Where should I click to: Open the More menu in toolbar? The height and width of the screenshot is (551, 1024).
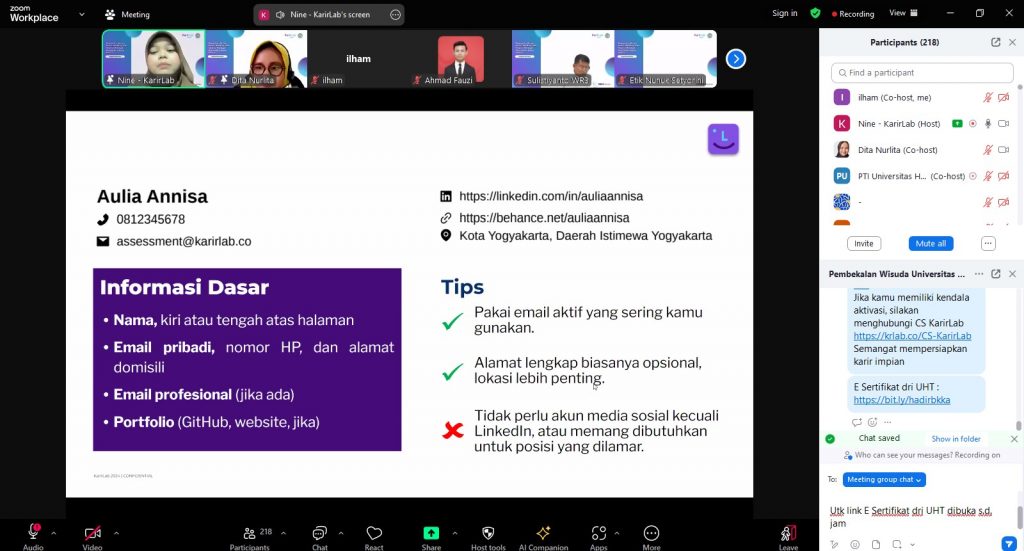tap(651, 534)
